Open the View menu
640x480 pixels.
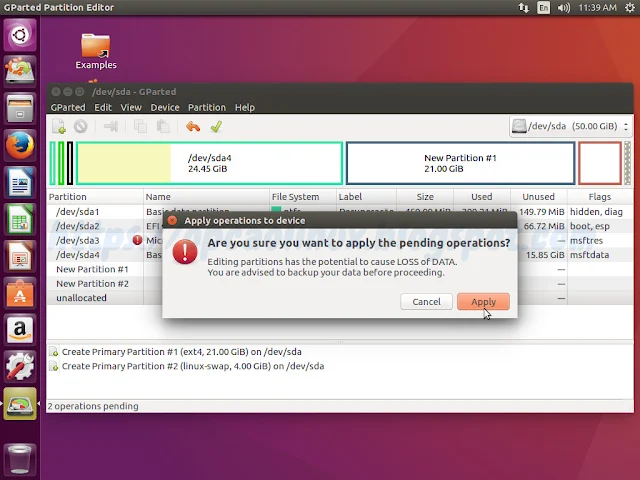coord(131,107)
